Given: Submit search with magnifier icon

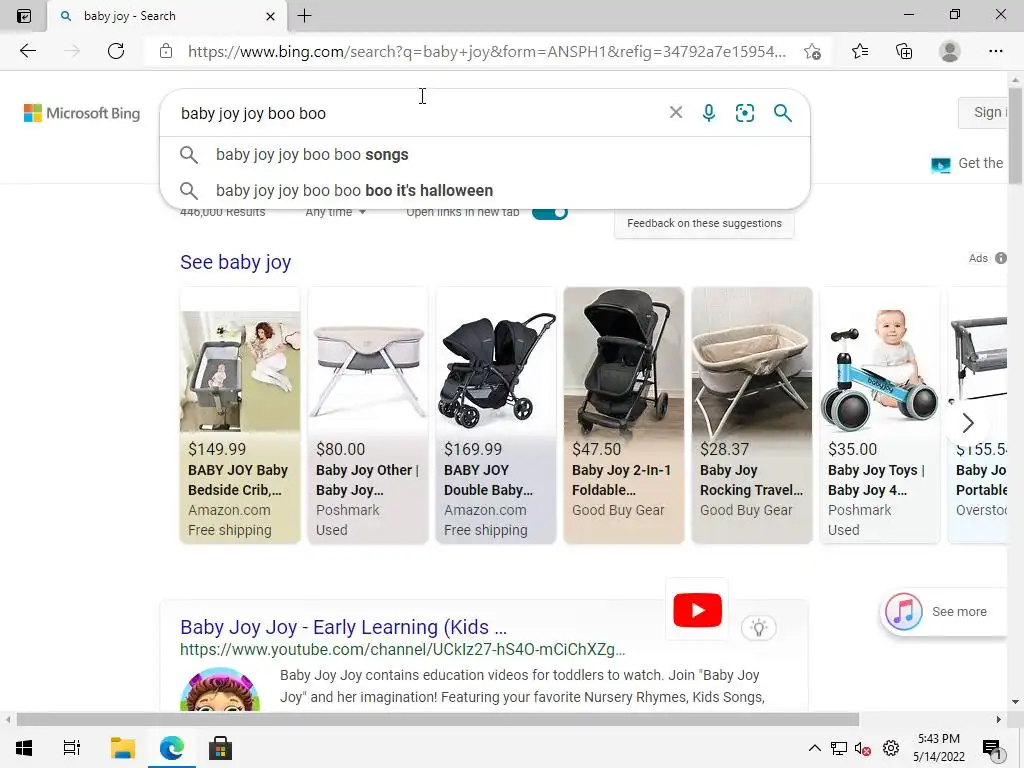Looking at the screenshot, I should point(782,112).
